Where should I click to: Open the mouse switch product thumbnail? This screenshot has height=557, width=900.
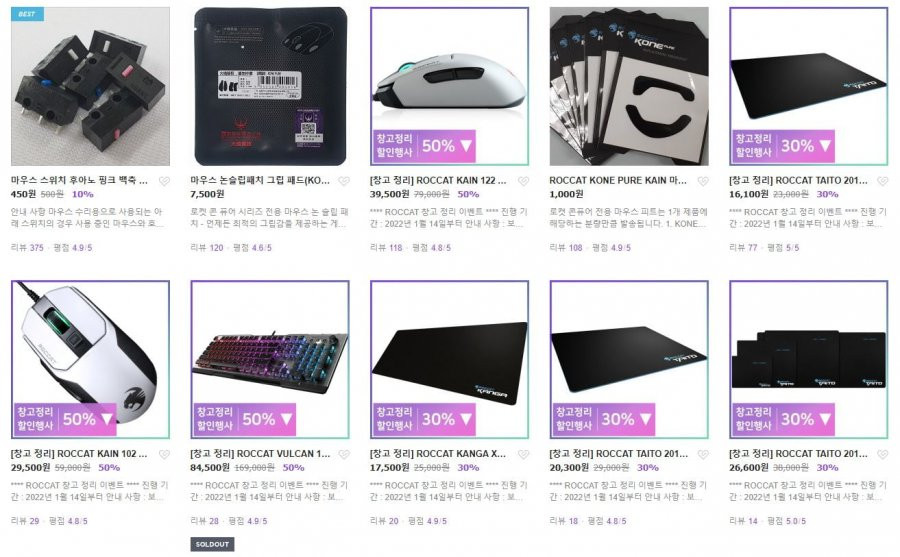pos(91,86)
